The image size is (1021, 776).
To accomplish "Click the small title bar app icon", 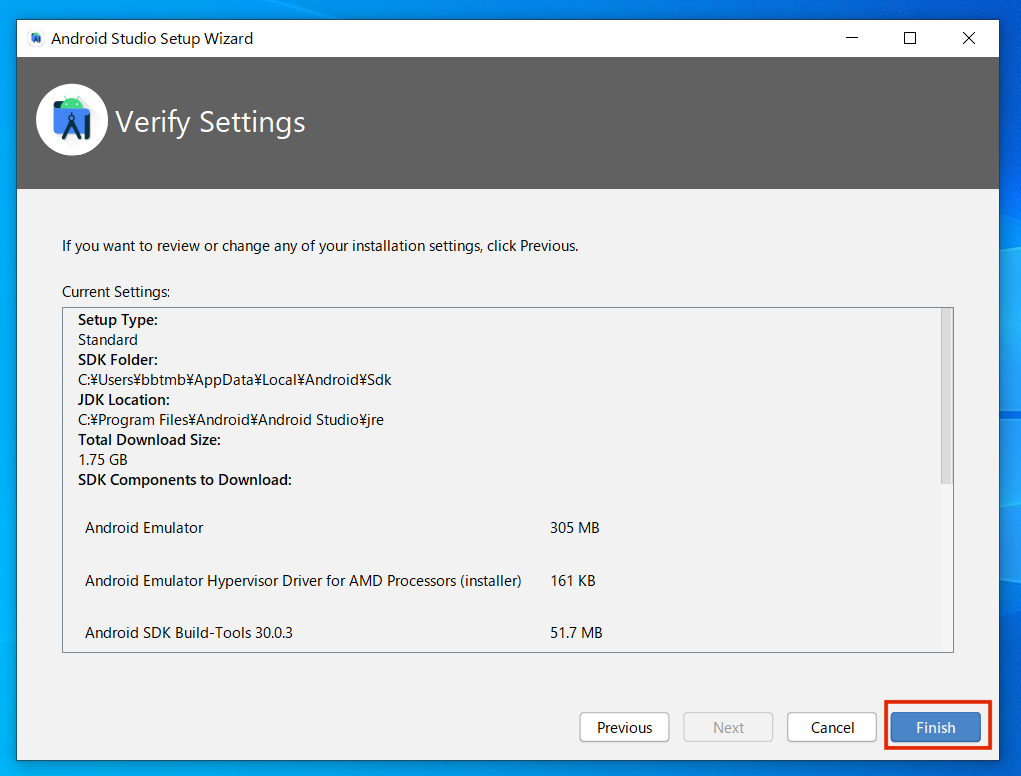I will click(36, 39).
